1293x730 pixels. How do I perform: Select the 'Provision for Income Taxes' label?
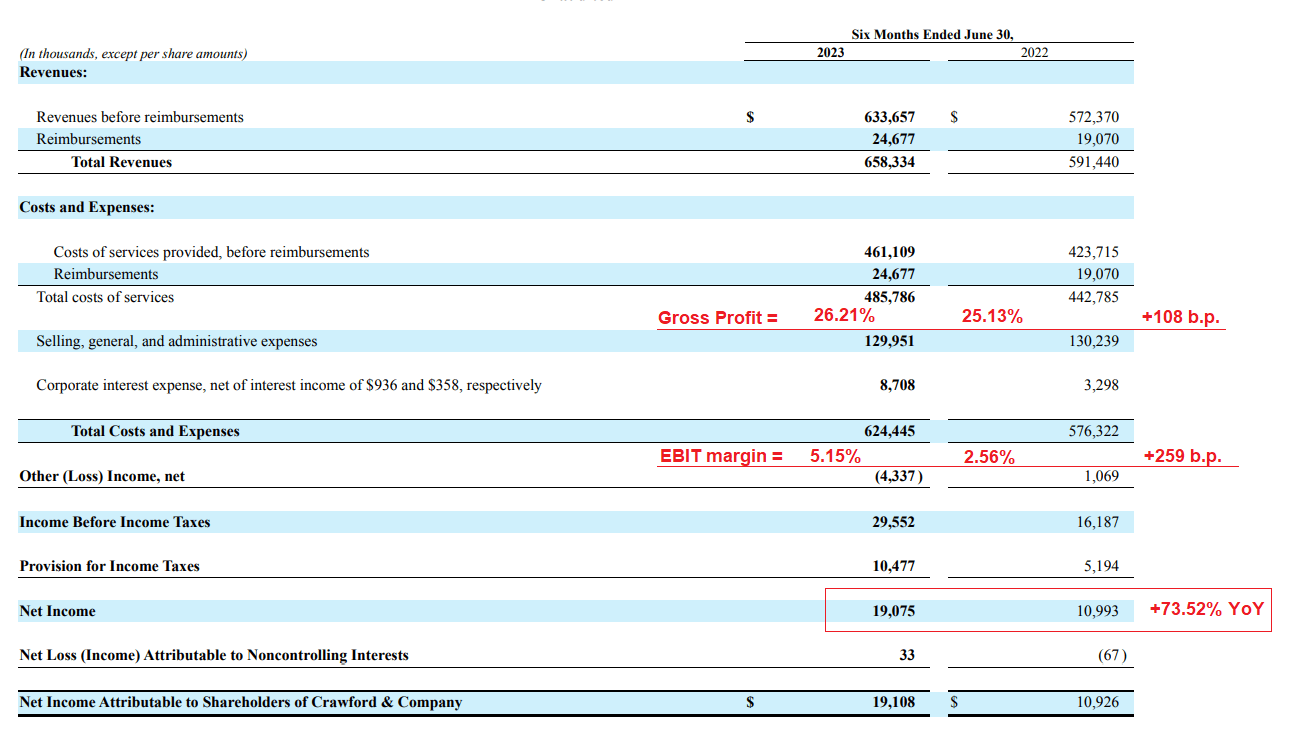point(109,566)
